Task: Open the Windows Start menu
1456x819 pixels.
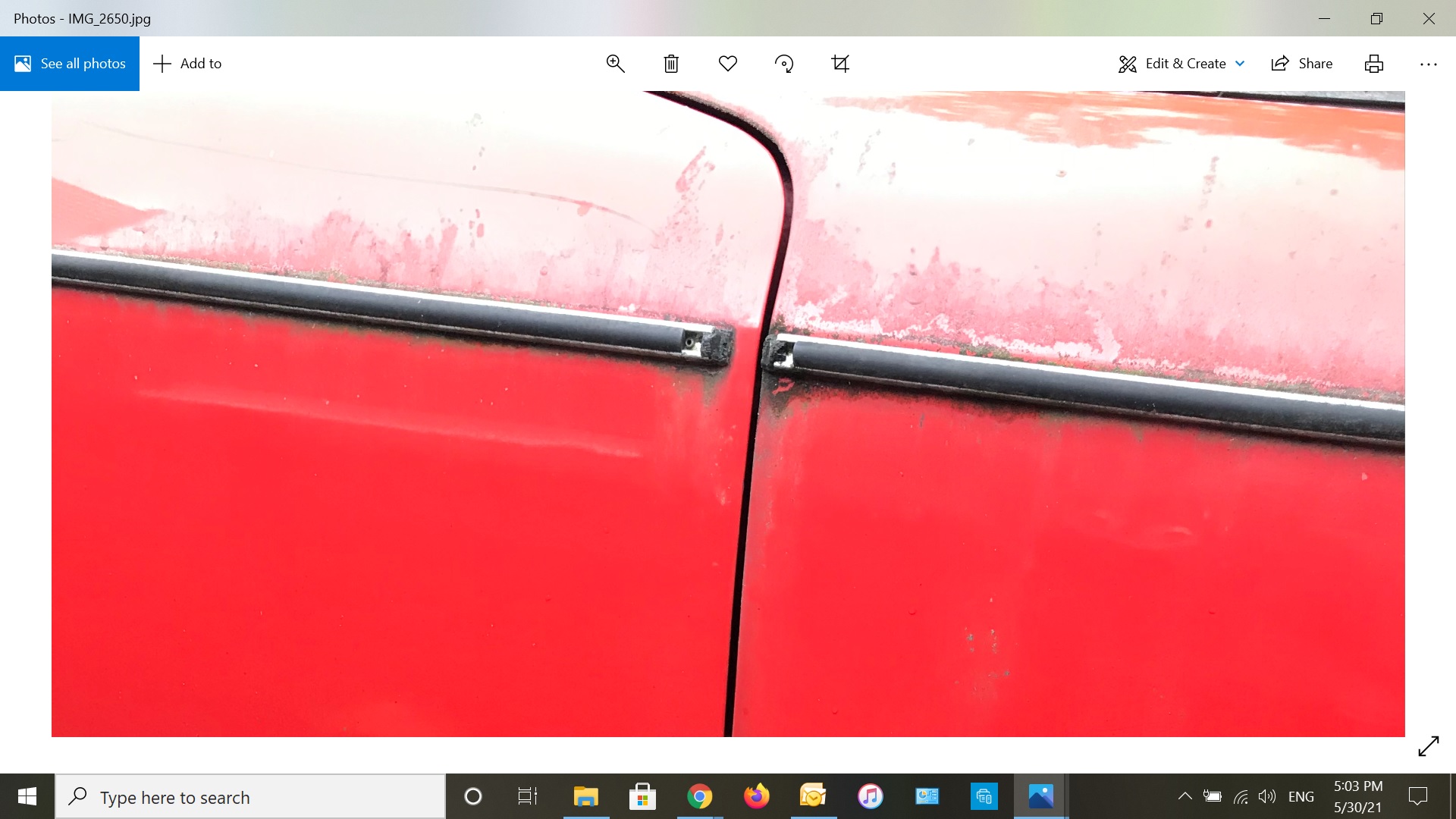Action: tap(27, 796)
